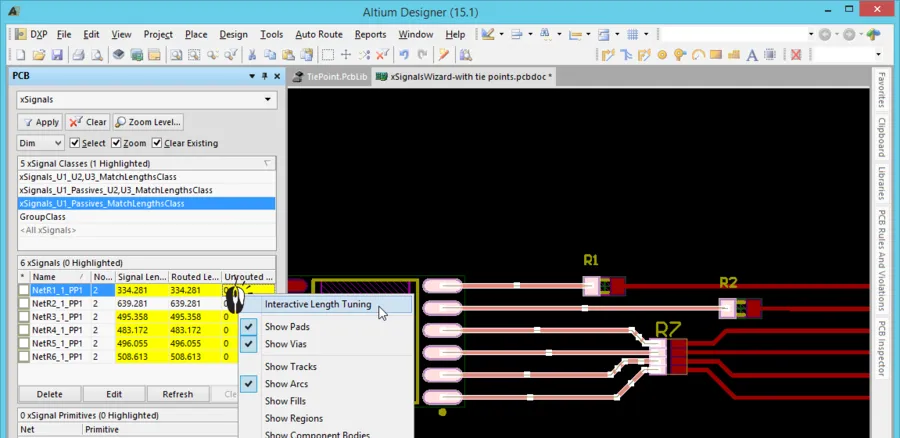
Task: Click the Delete button under xSignals list
Action: (x=49, y=394)
